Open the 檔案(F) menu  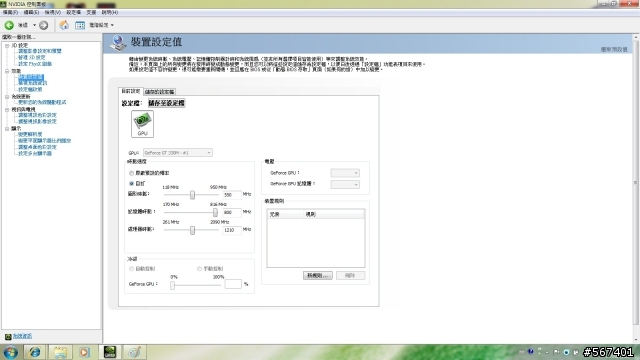(x=10, y=13)
